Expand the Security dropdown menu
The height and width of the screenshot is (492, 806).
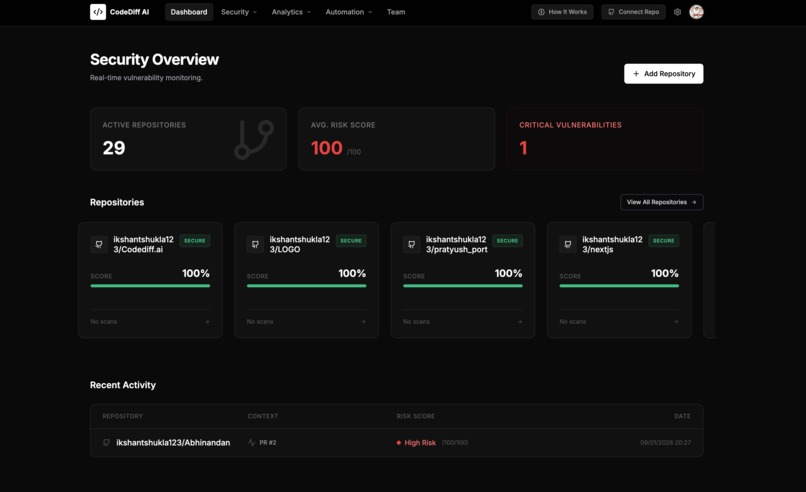coord(239,12)
